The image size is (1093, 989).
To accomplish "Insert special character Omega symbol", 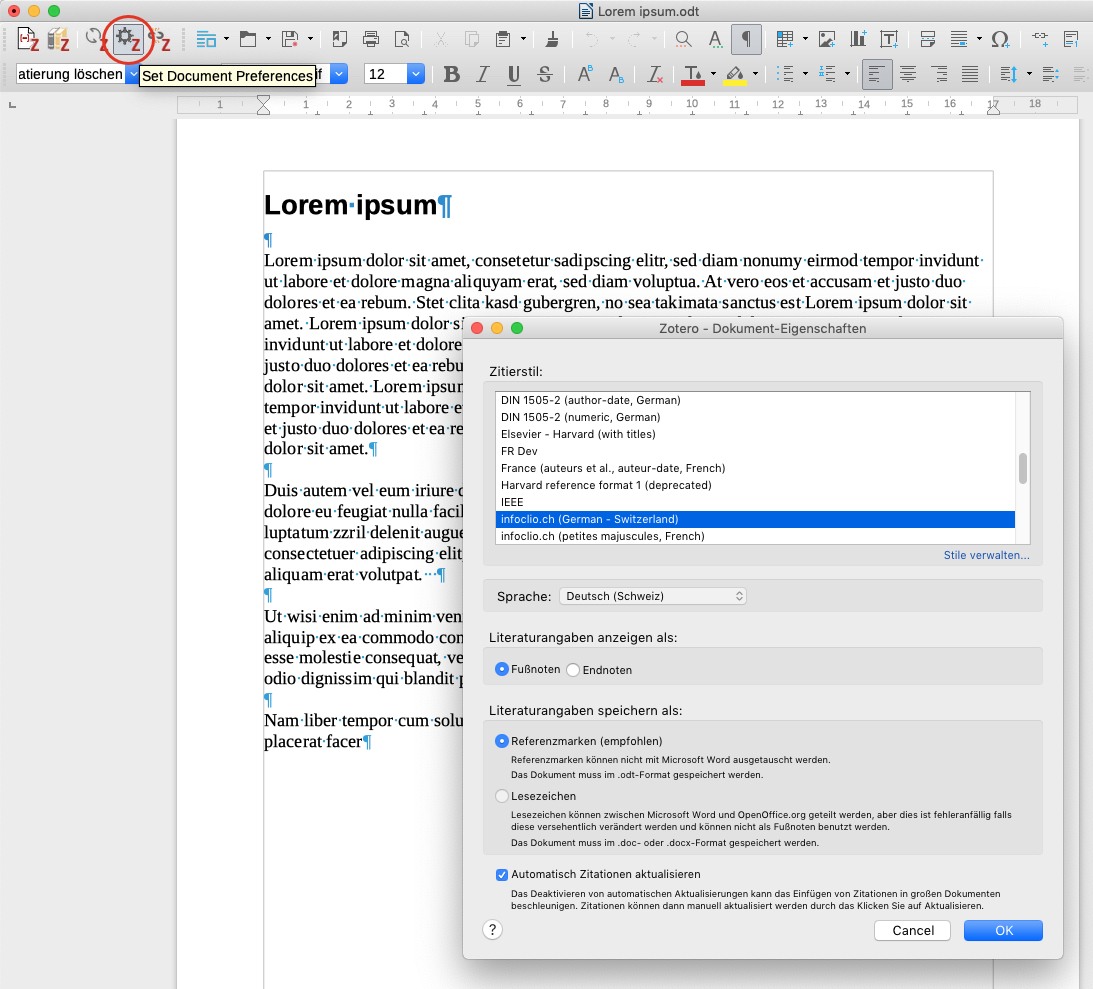I will (999, 39).
